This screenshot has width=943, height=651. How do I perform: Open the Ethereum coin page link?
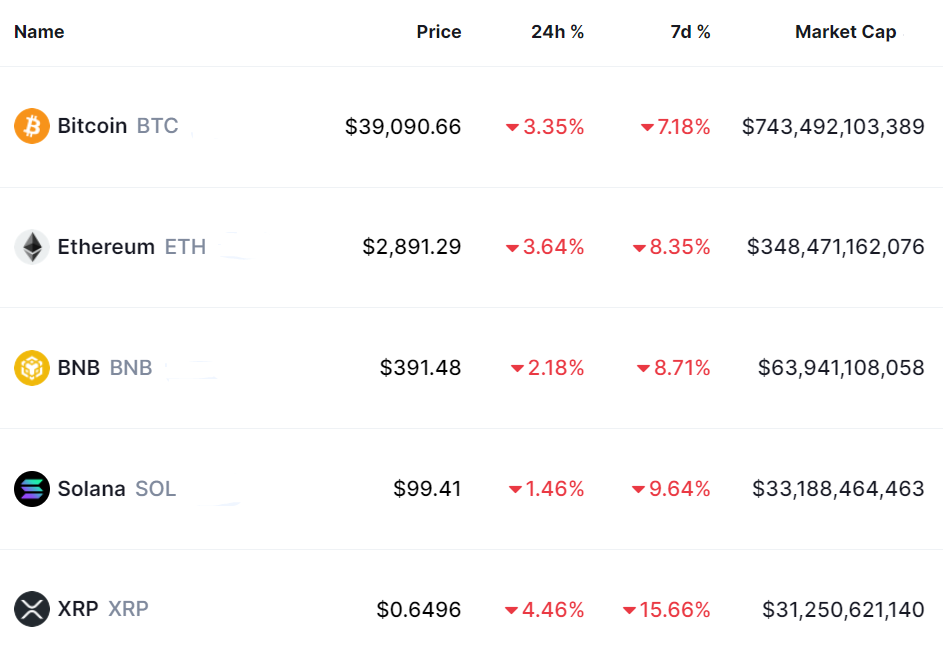tap(106, 247)
